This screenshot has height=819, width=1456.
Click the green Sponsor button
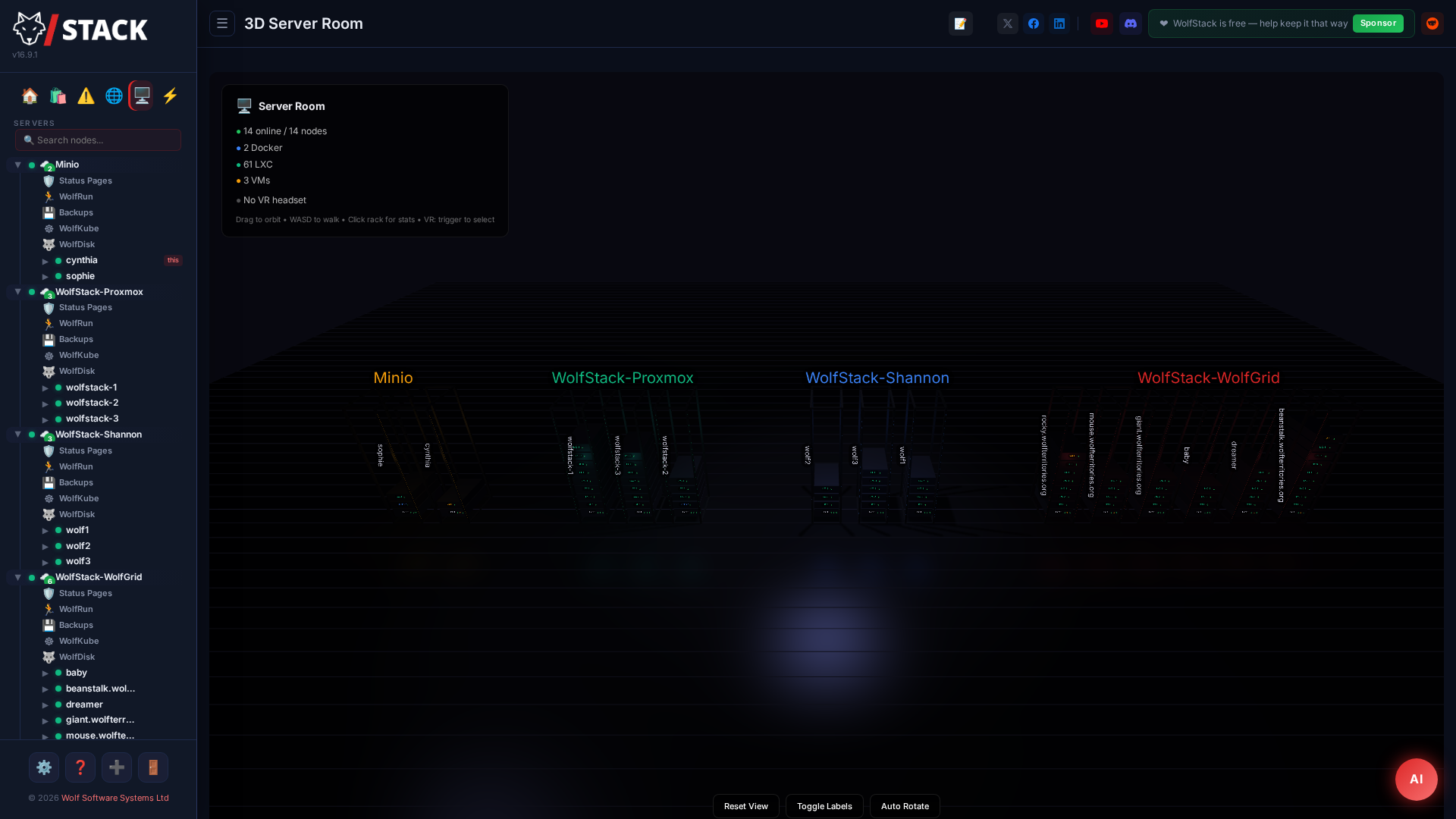pyautogui.click(x=1378, y=24)
